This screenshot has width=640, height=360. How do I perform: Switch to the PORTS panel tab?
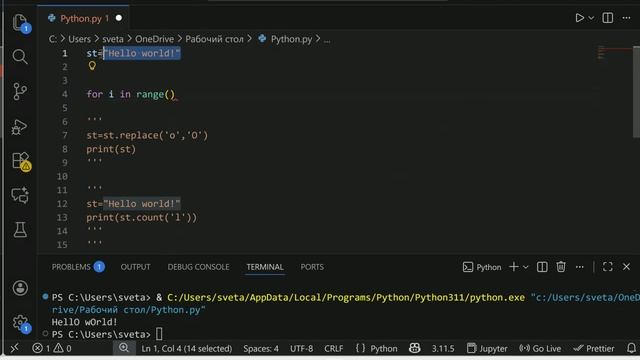tap(312, 267)
